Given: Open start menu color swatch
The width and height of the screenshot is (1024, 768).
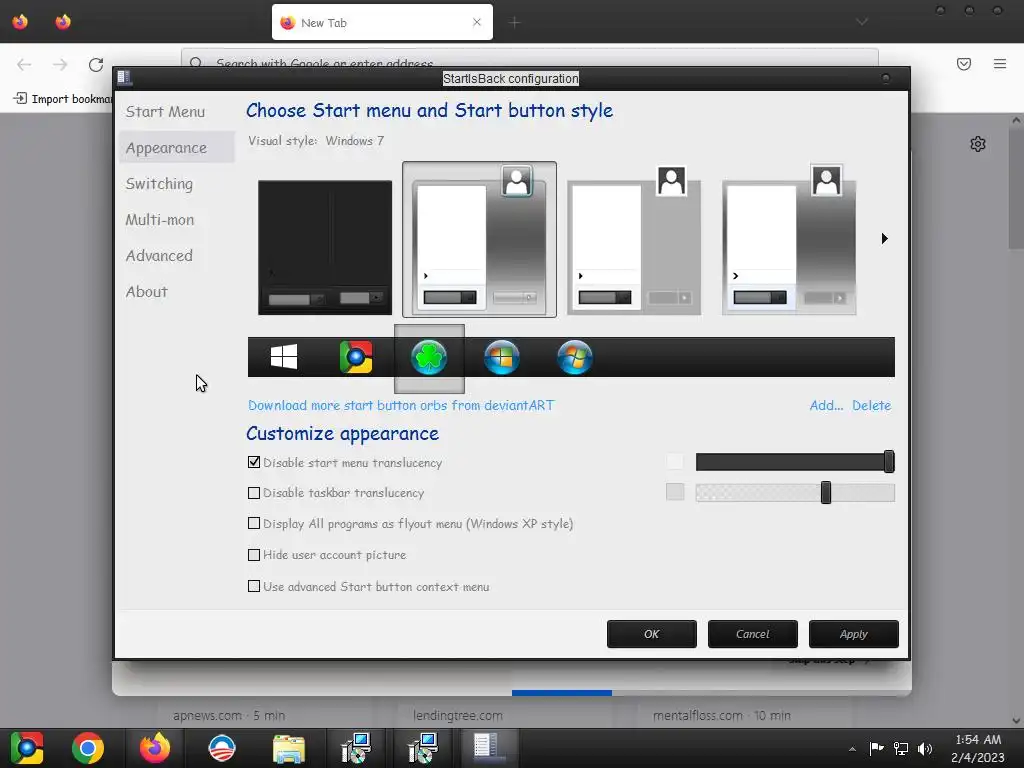Looking at the screenshot, I should coord(675,462).
